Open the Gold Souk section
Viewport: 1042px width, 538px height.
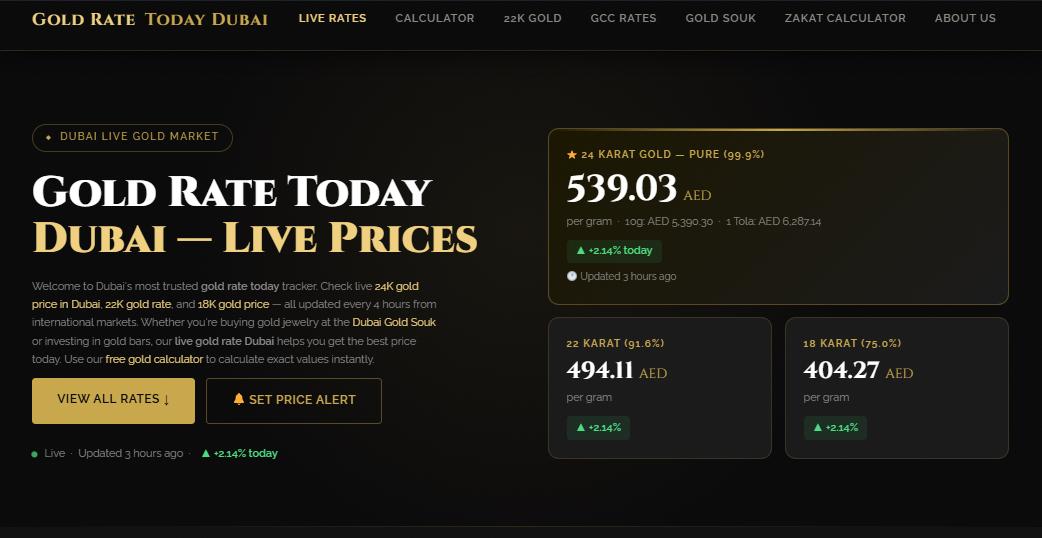tap(721, 18)
